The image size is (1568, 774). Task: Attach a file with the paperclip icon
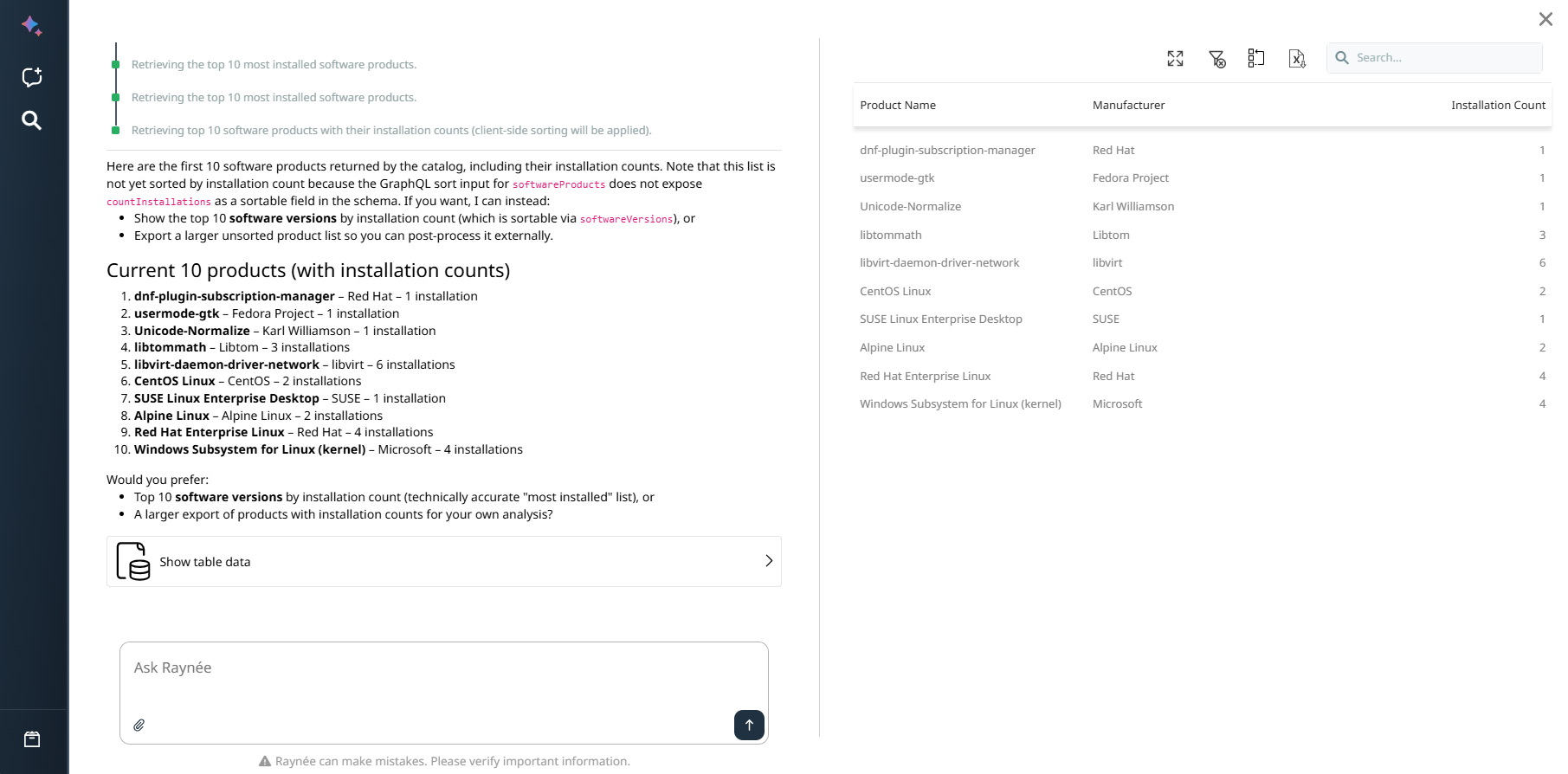pos(139,725)
